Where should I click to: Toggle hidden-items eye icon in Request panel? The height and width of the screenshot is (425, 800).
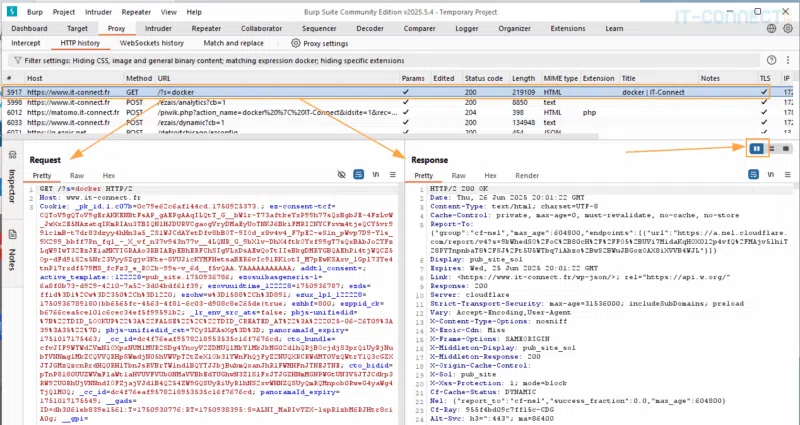click(341, 174)
